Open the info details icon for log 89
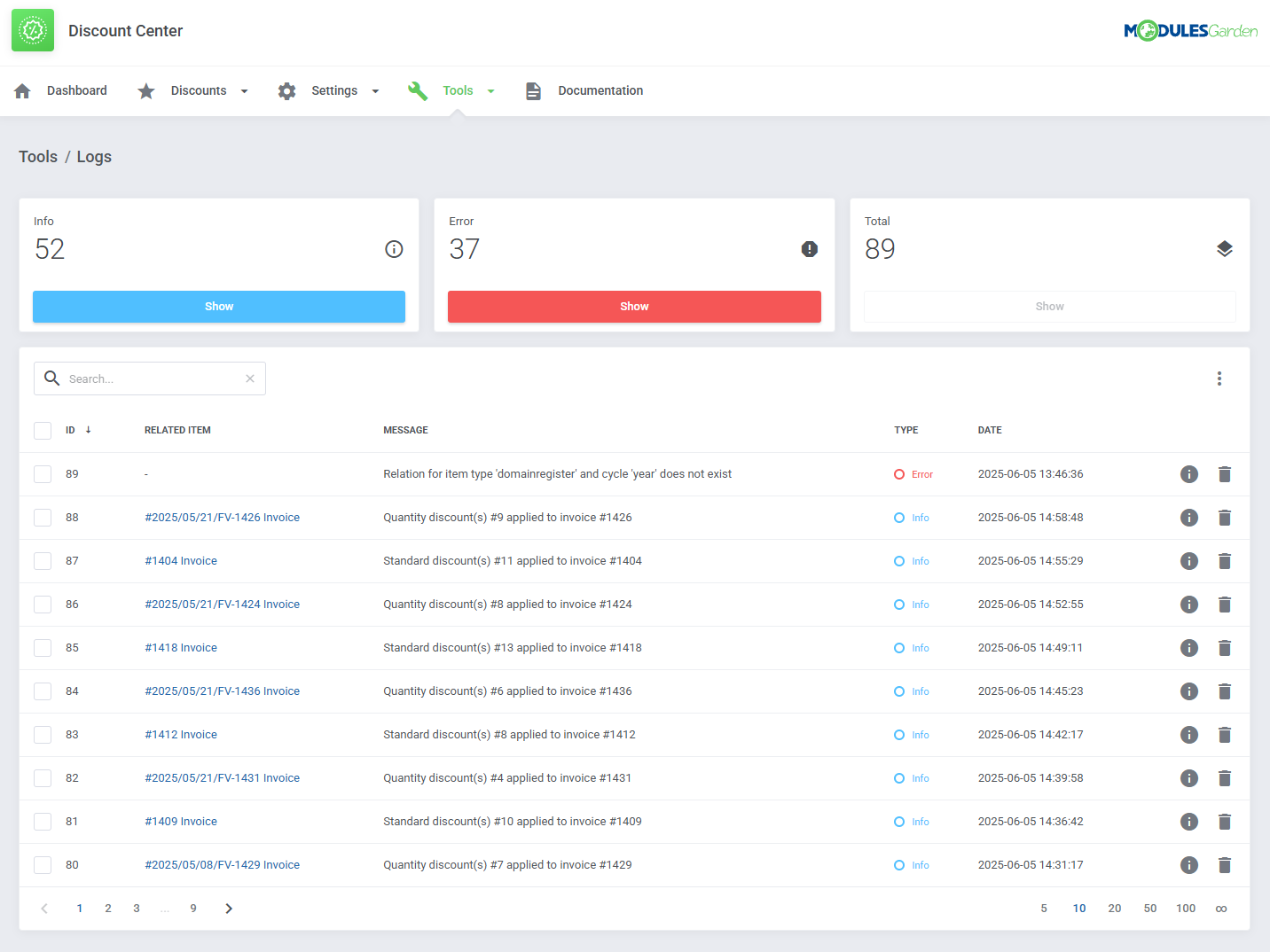The width and height of the screenshot is (1270, 952). [x=1189, y=473]
